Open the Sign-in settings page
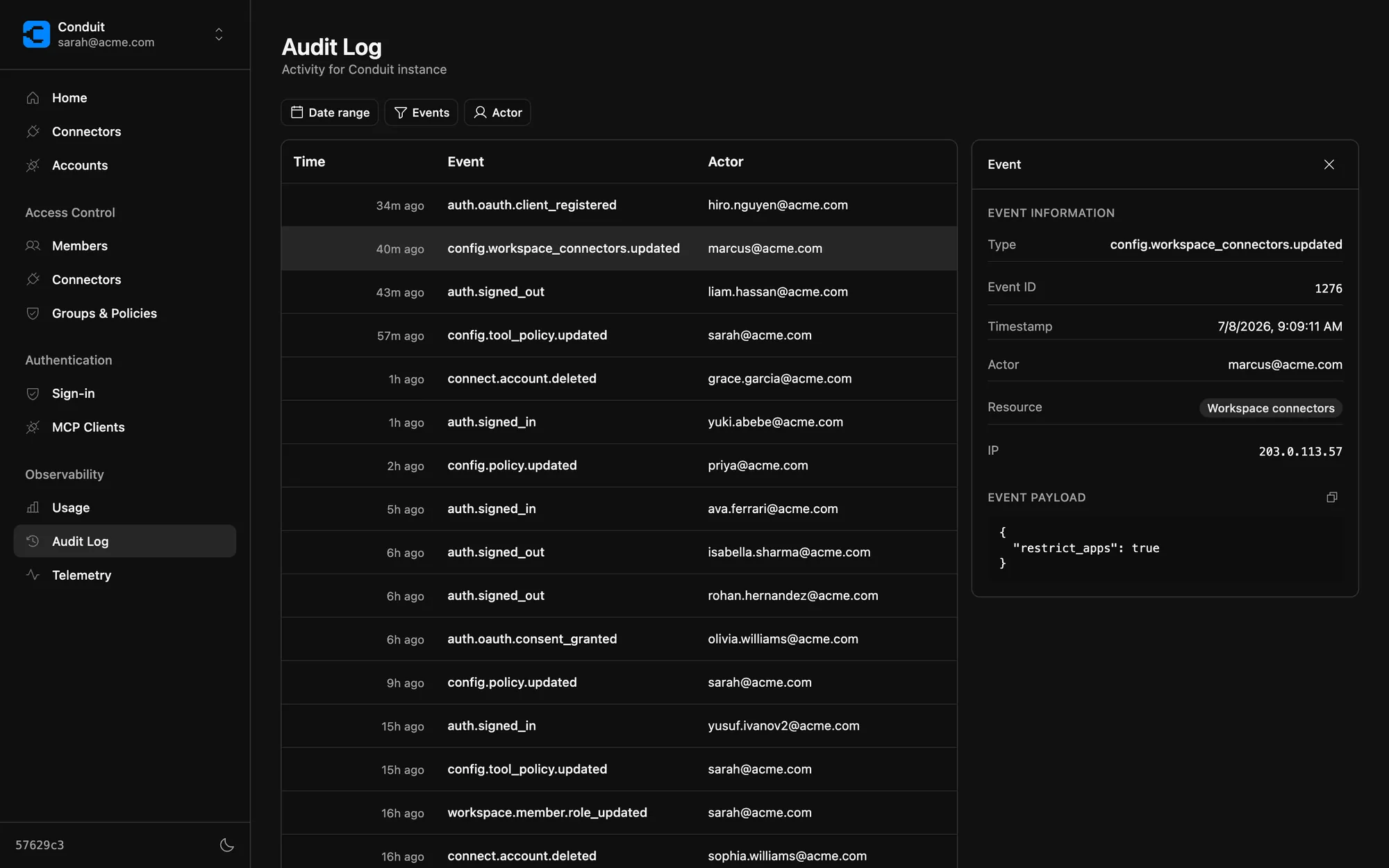1389x868 pixels. pyautogui.click(x=125, y=393)
